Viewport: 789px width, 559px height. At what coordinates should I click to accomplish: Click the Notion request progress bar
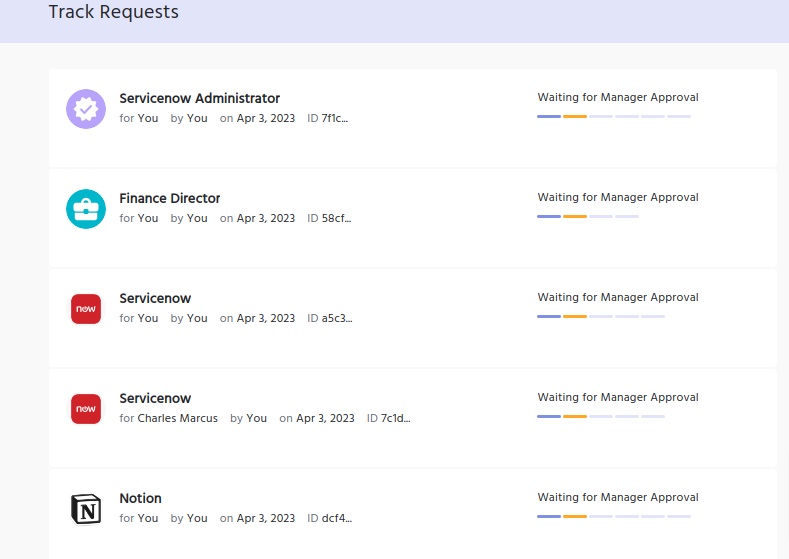pos(613,517)
